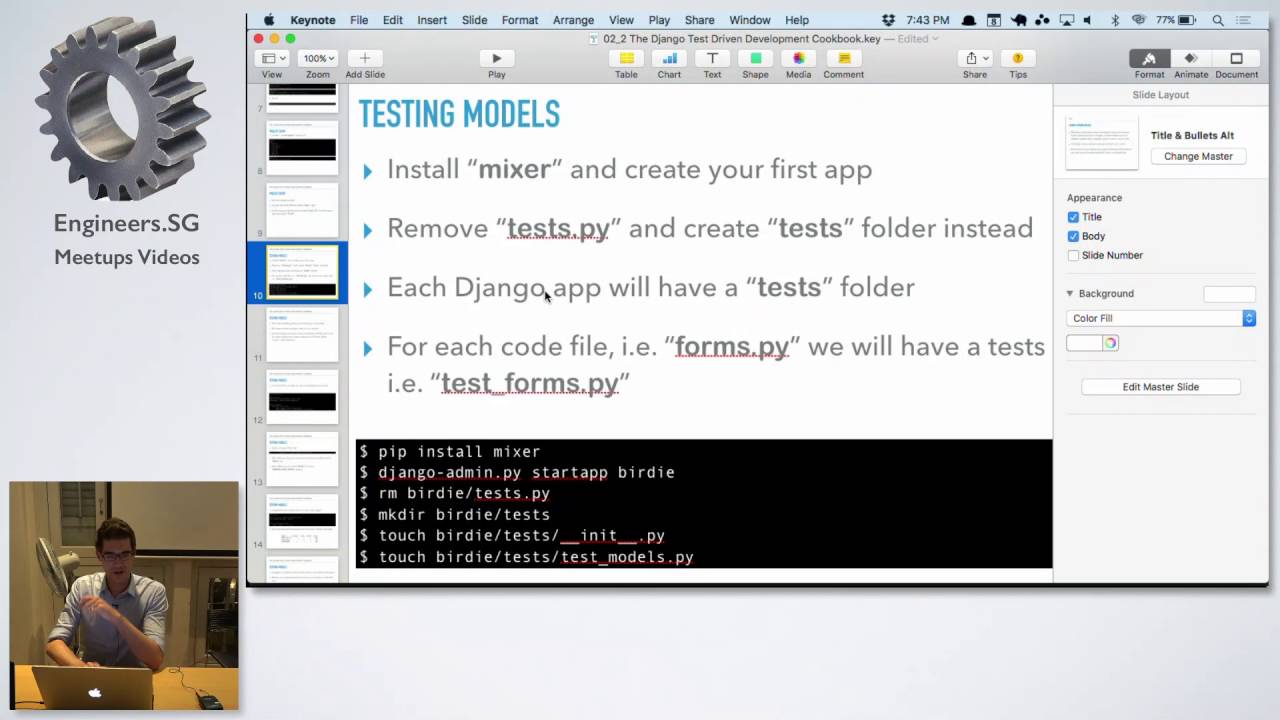The width and height of the screenshot is (1280, 720).
Task: Insert a Table from the toolbar
Action: 626,59
